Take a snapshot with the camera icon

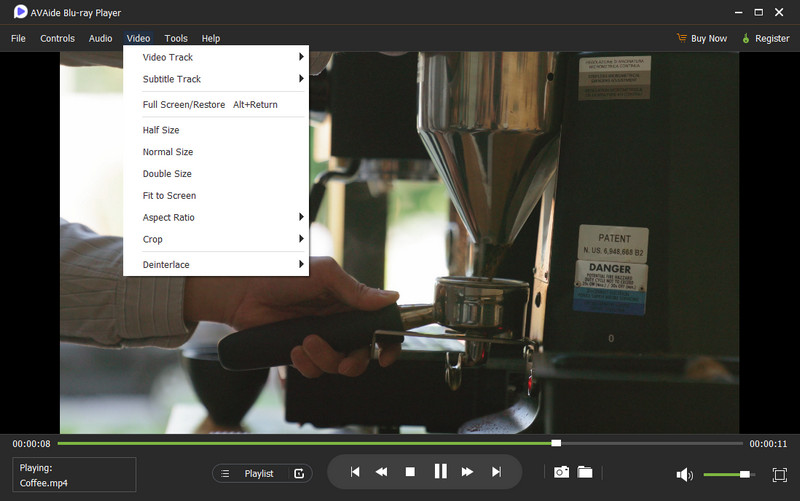click(x=562, y=472)
